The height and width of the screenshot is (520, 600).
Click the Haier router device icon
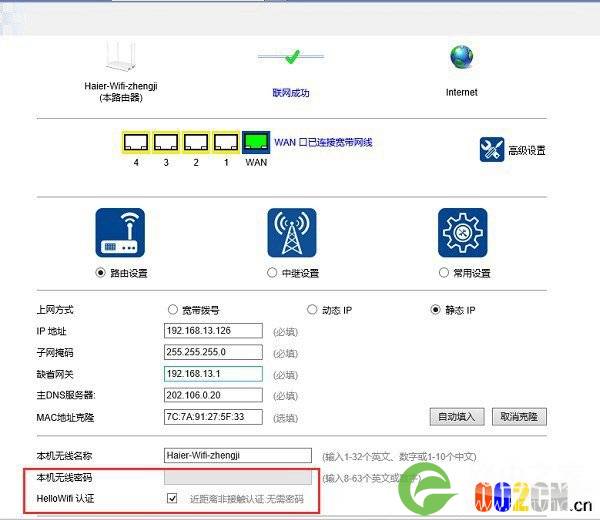point(121,56)
